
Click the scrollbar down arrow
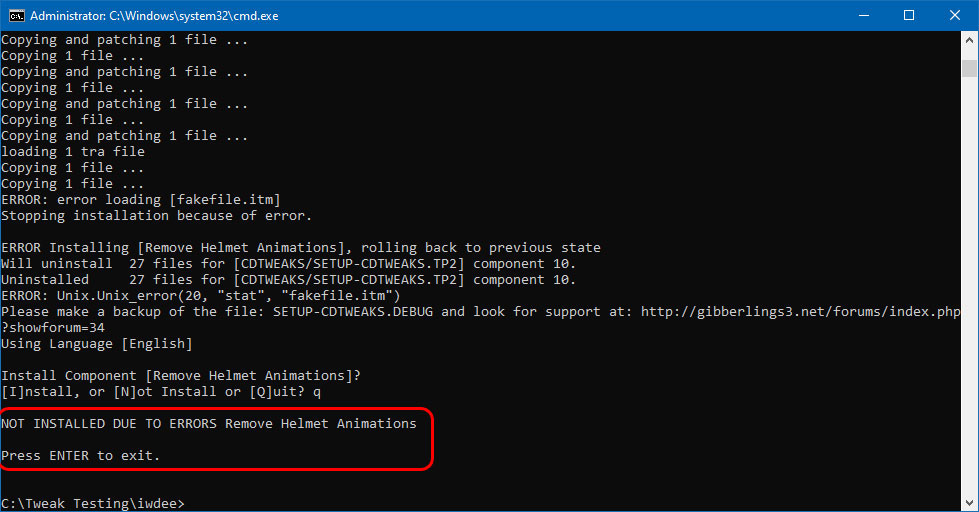969,502
